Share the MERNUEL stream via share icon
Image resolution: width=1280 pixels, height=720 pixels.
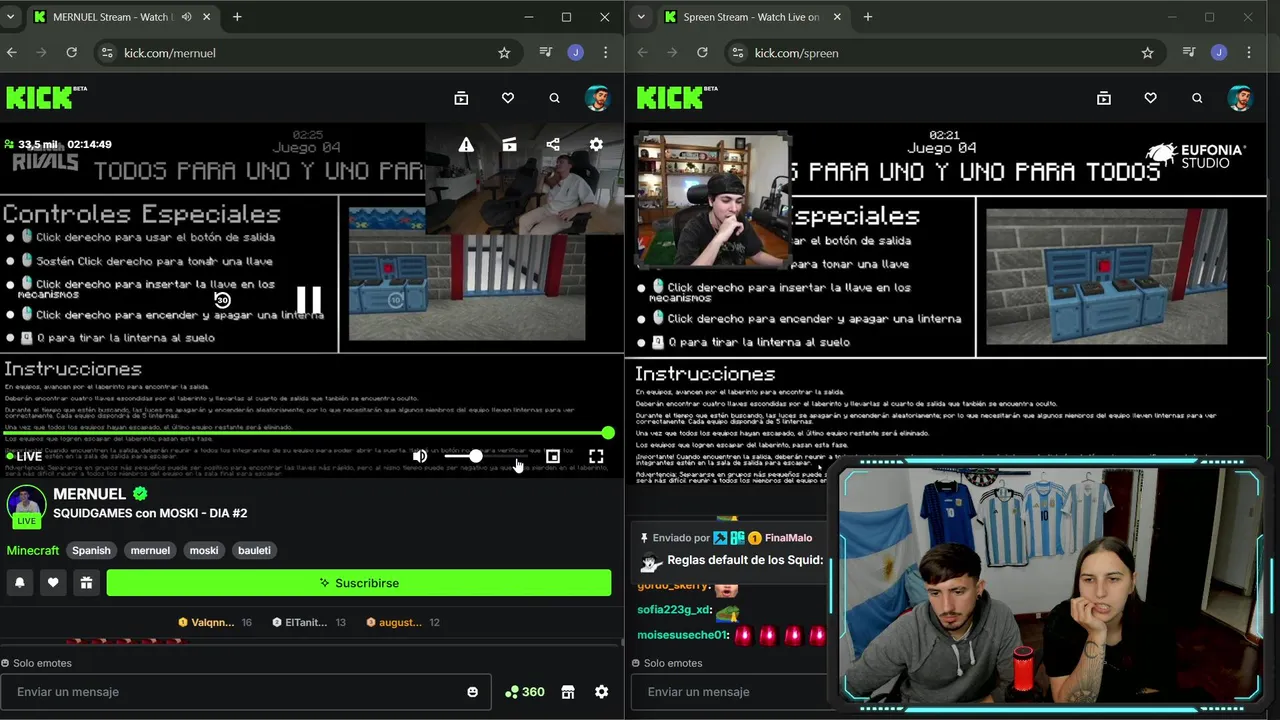pyautogui.click(x=553, y=145)
